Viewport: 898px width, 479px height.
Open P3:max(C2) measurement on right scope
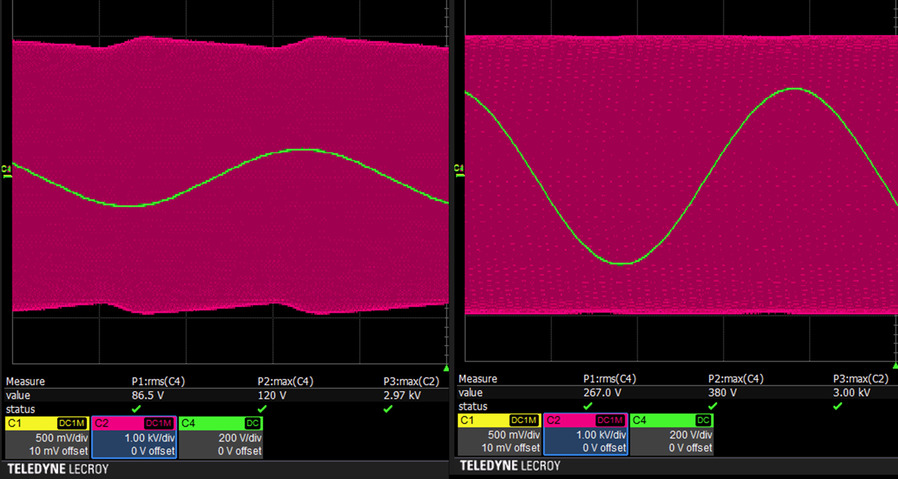pos(859,379)
